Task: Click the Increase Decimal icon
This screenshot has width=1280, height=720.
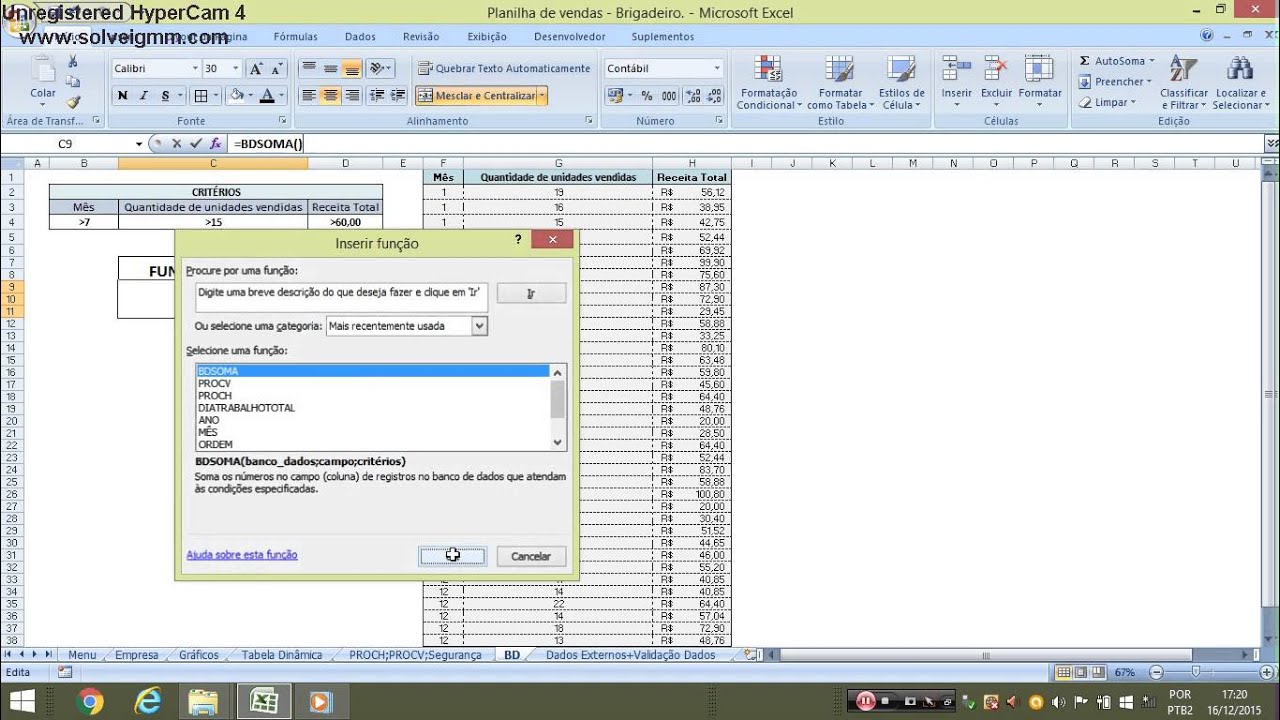Action: pyautogui.click(x=693, y=96)
